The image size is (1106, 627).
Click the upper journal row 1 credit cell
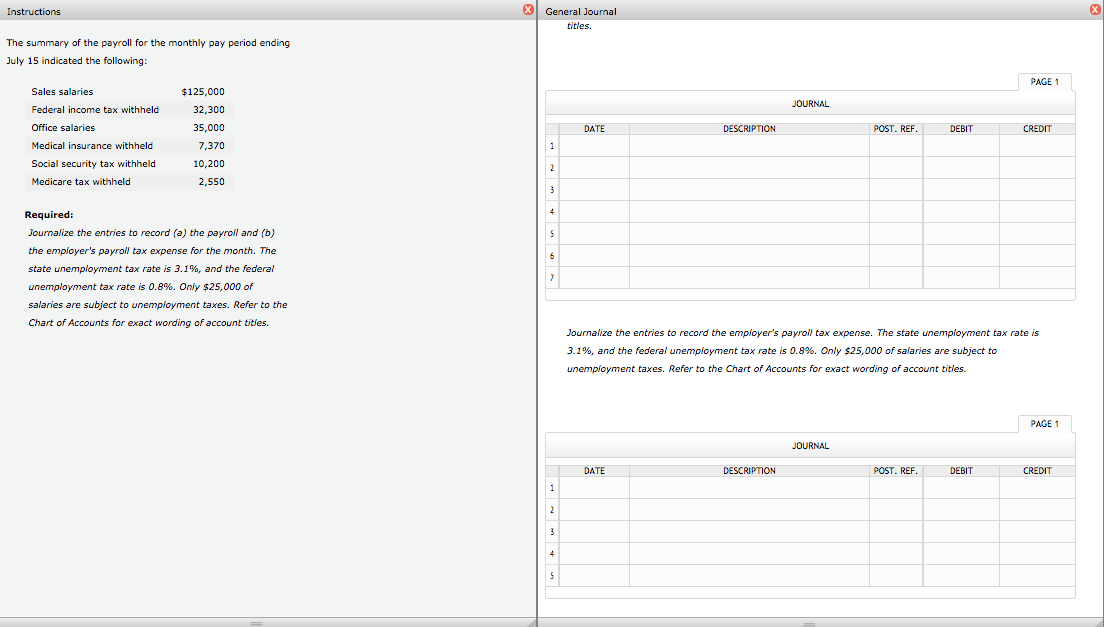click(x=1037, y=146)
